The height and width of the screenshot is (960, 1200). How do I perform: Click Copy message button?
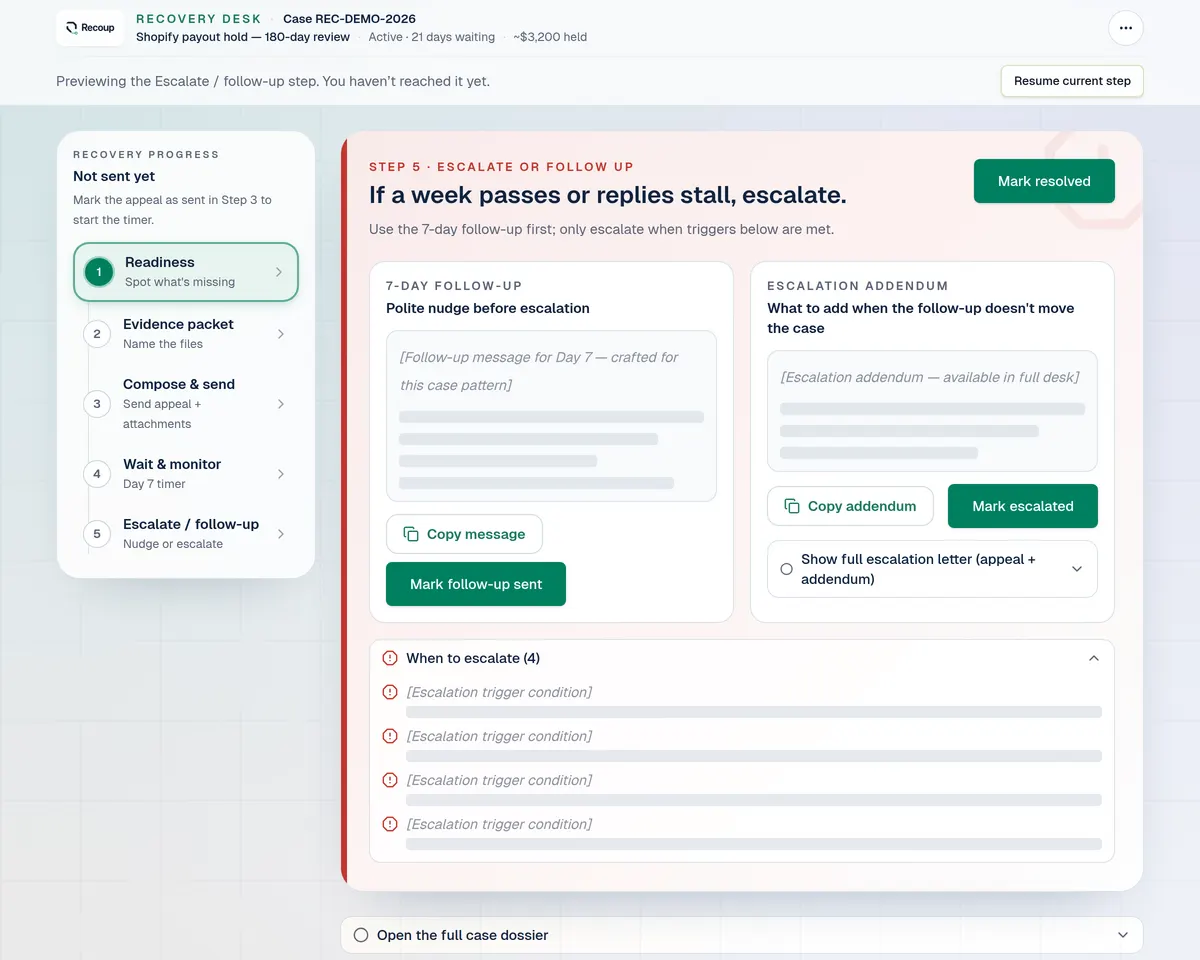point(464,534)
